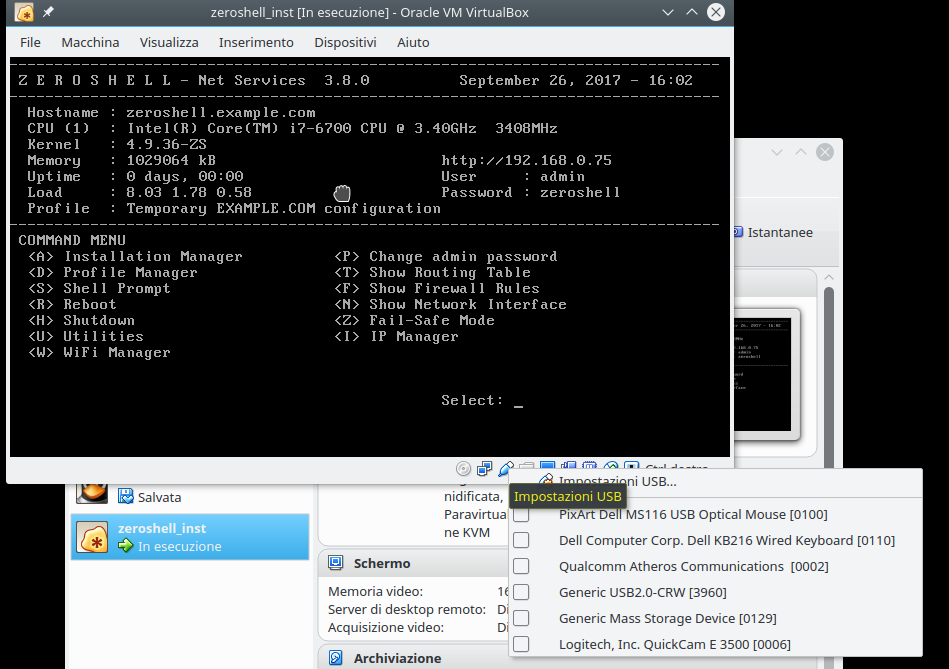The height and width of the screenshot is (669, 949).
Task: Open the Aiuto menu
Action: coord(413,42)
